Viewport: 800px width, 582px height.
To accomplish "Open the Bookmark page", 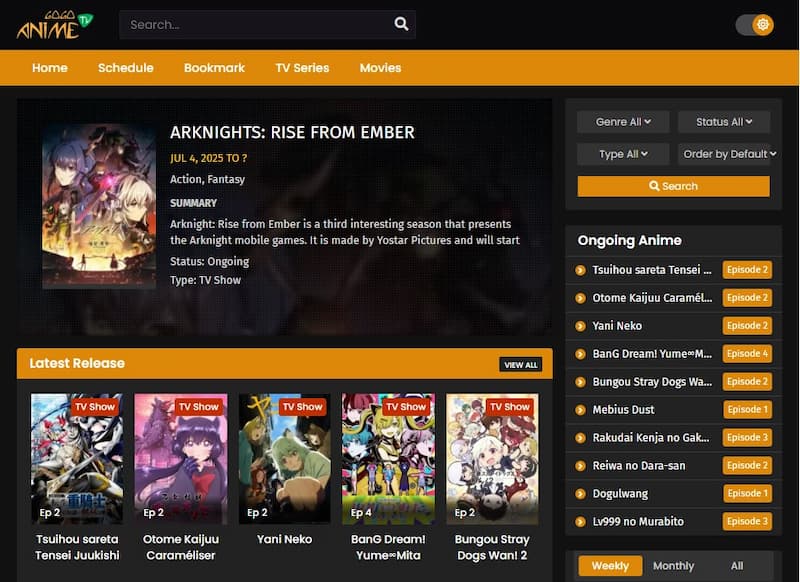I will click(214, 68).
